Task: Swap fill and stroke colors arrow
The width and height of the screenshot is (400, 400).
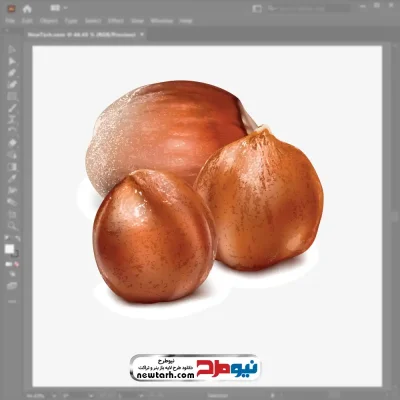Action: click(17, 238)
